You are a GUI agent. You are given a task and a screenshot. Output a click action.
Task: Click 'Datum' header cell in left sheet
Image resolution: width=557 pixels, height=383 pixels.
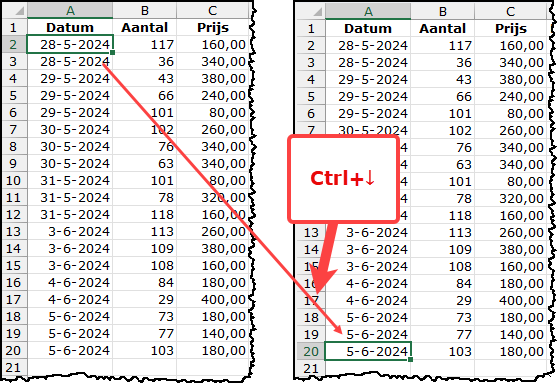[70, 27]
